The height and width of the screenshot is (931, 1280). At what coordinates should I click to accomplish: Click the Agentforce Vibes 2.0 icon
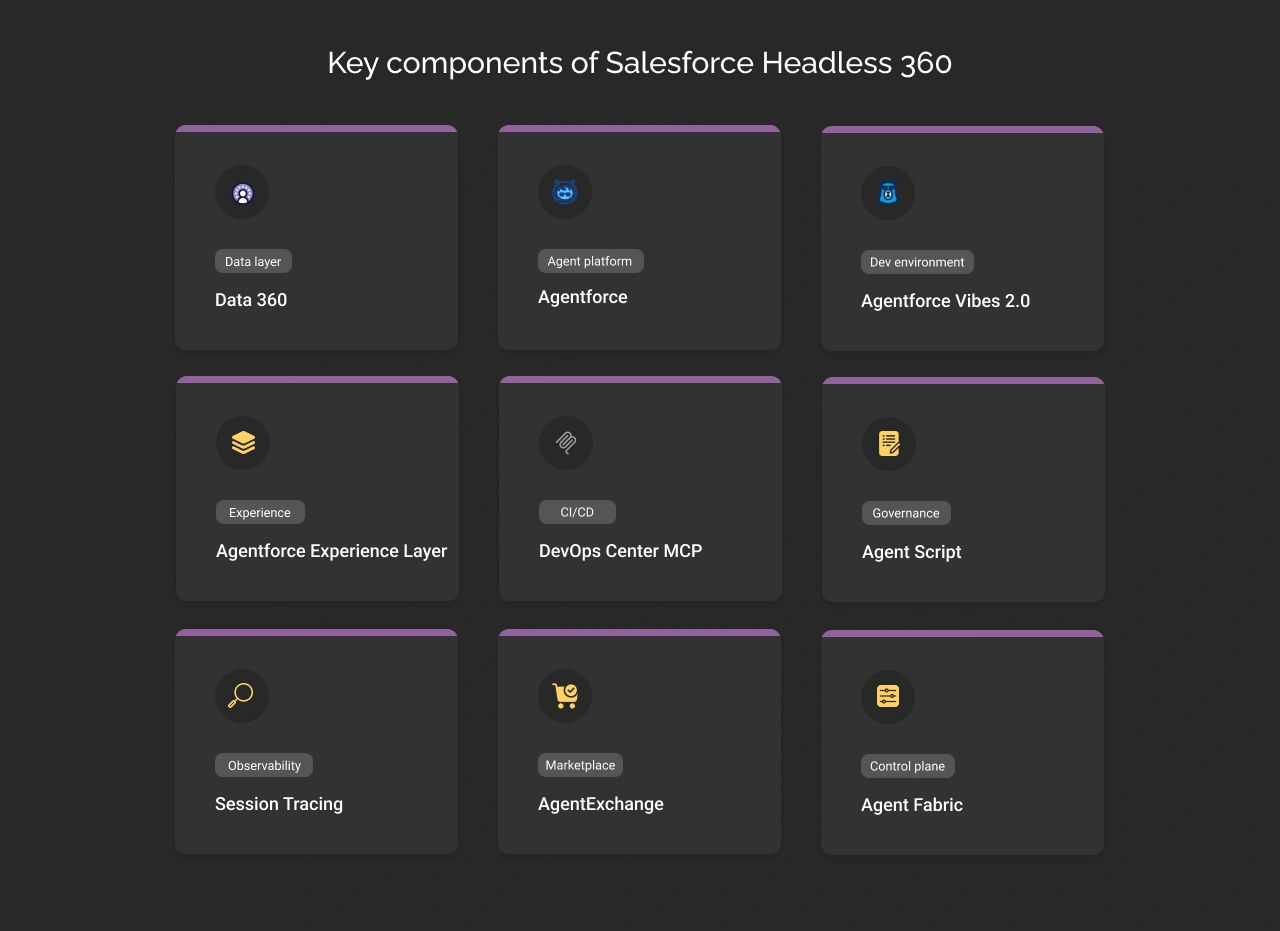coord(888,193)
